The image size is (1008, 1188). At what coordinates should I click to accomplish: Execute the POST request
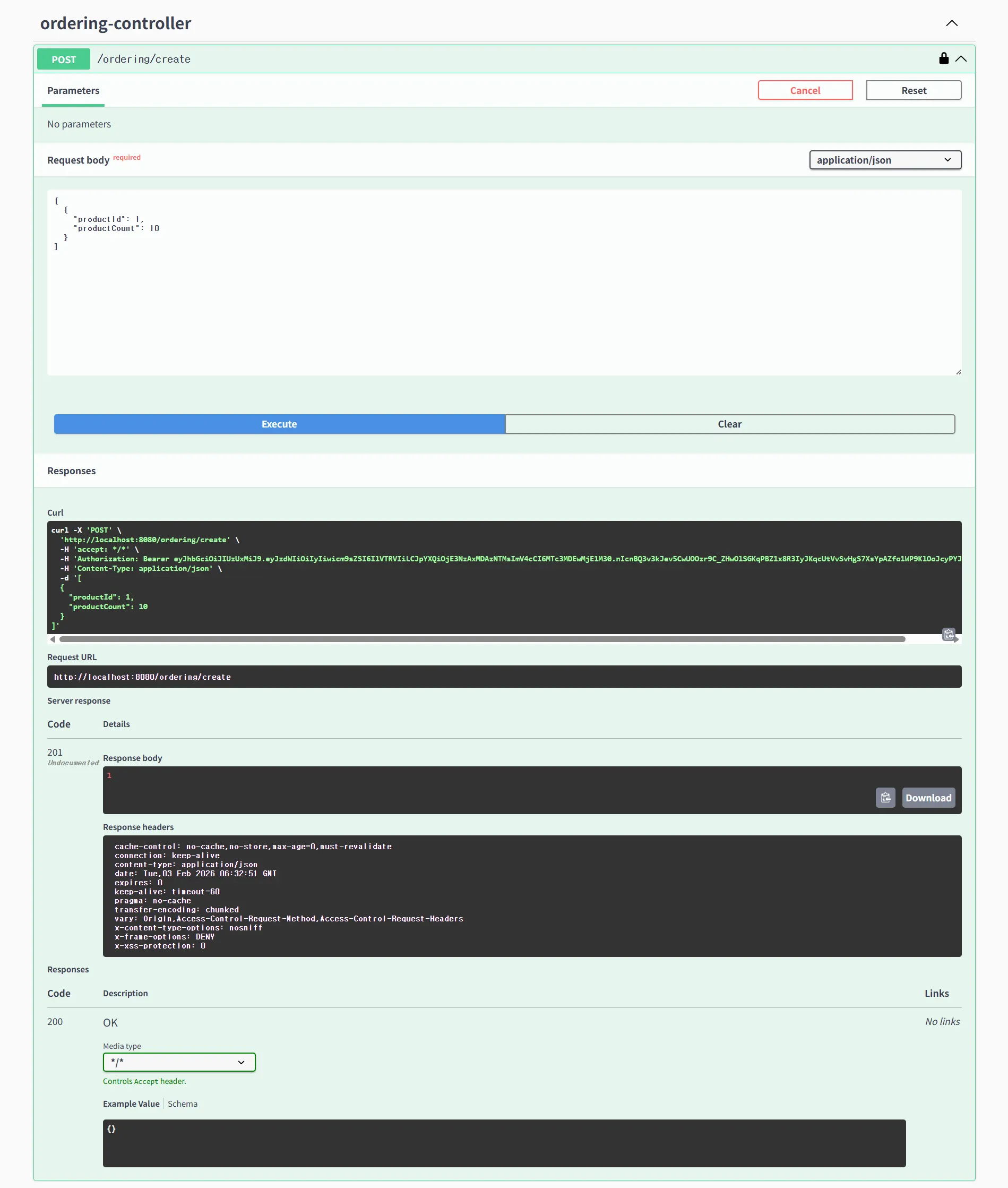279,424
